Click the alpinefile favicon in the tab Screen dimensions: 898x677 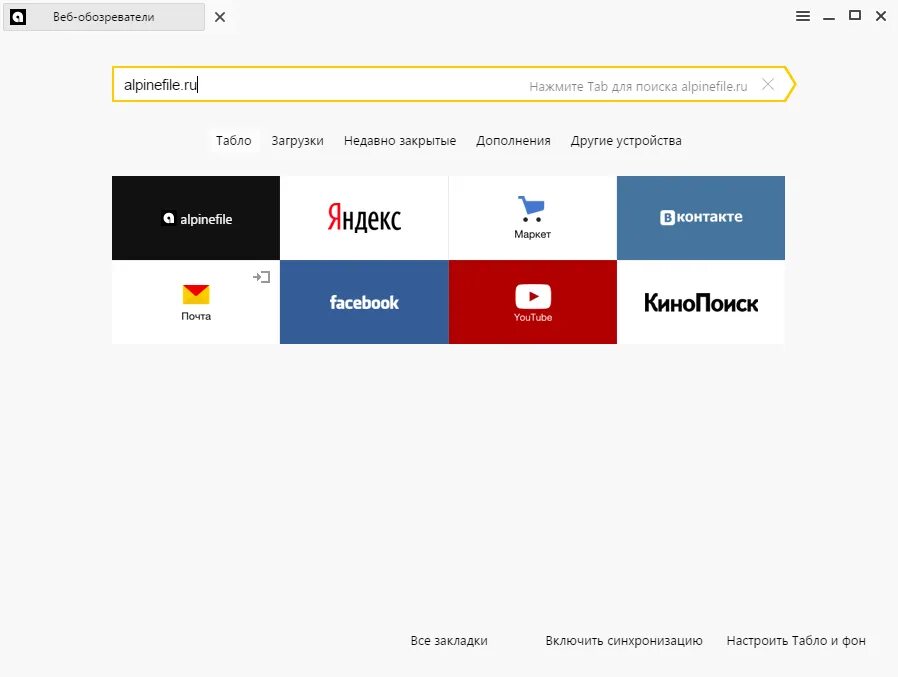[18, 17]
